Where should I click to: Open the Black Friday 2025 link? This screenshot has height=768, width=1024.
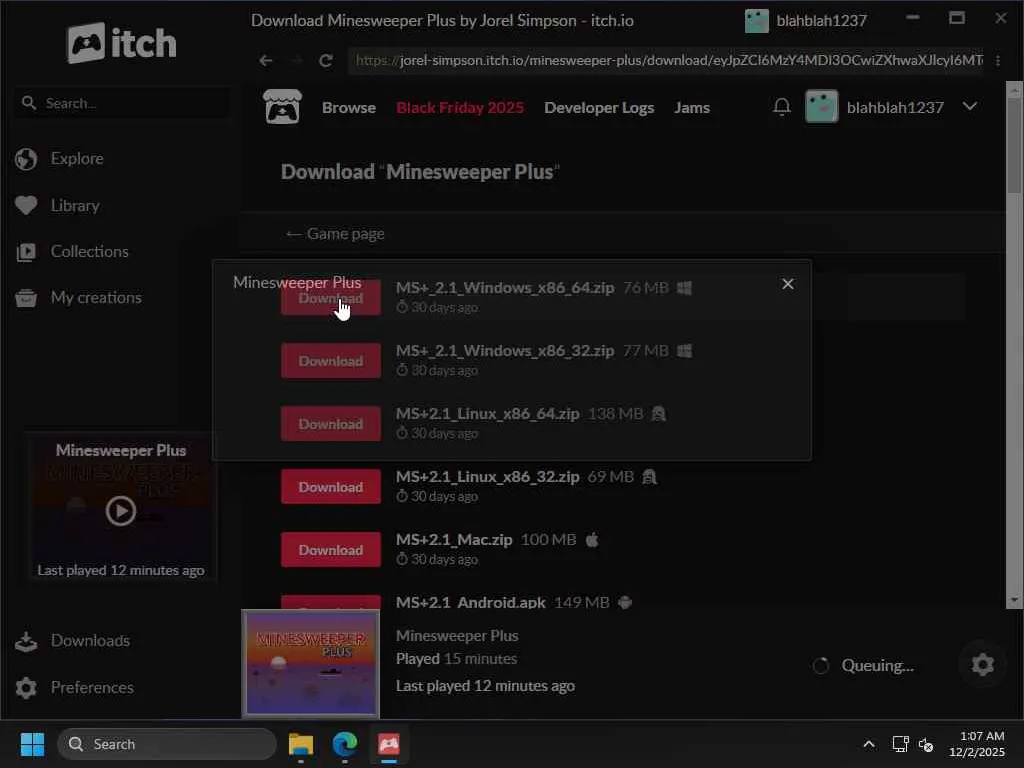coord(460,108)
